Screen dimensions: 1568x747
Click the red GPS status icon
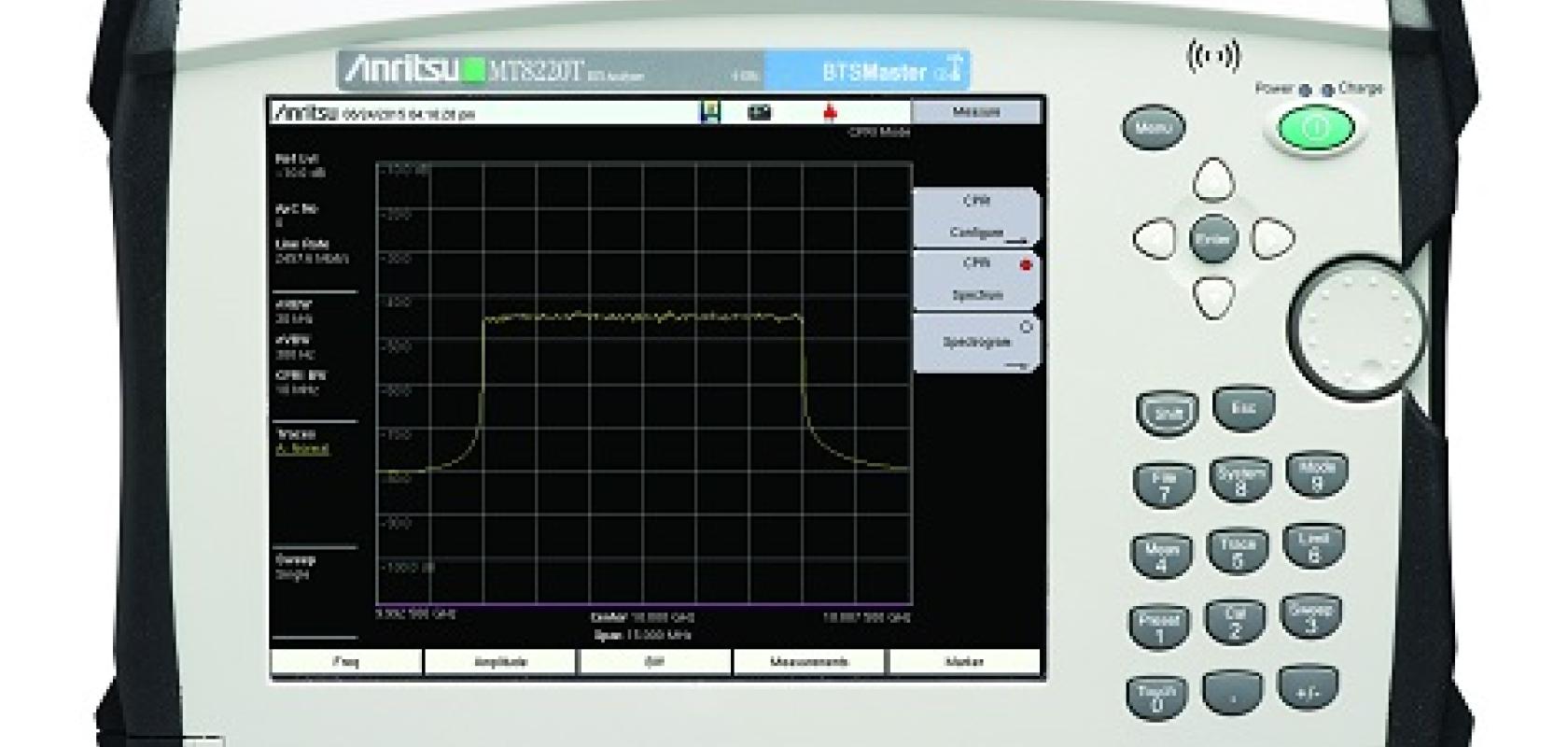pyautogui.click(x=829, y=113)
